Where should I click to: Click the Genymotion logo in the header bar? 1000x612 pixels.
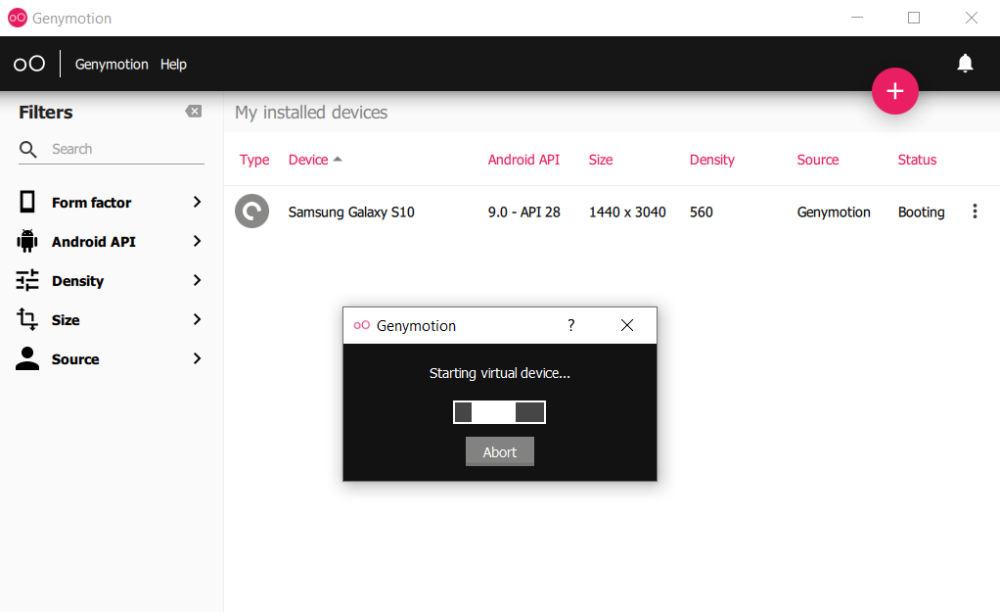pos(29,64)
